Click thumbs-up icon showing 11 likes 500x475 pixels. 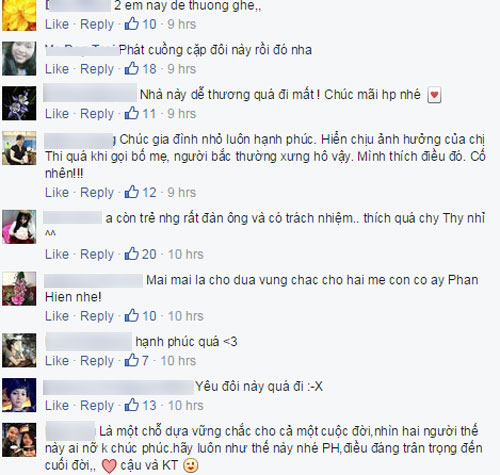point(132,113)
